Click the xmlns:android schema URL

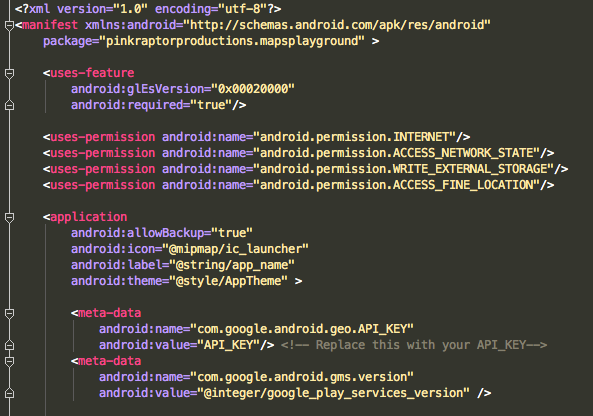click(x=337, y=25)
